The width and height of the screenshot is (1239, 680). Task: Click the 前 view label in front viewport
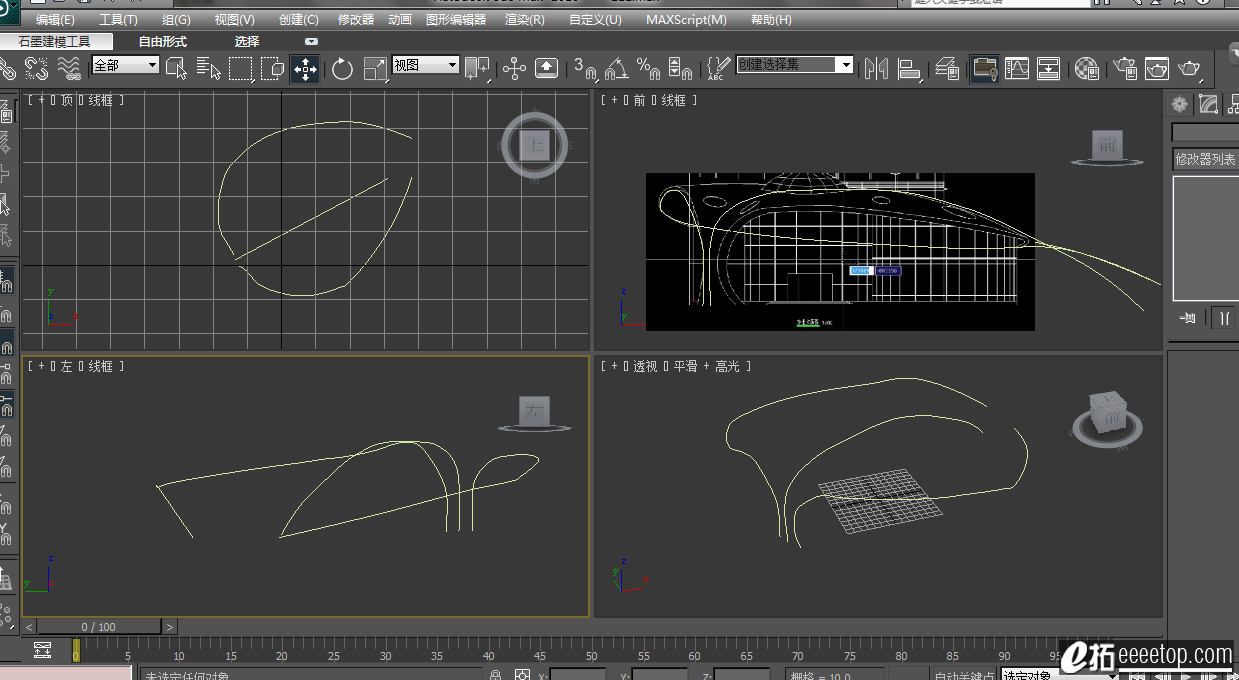[x=640, y=100]
